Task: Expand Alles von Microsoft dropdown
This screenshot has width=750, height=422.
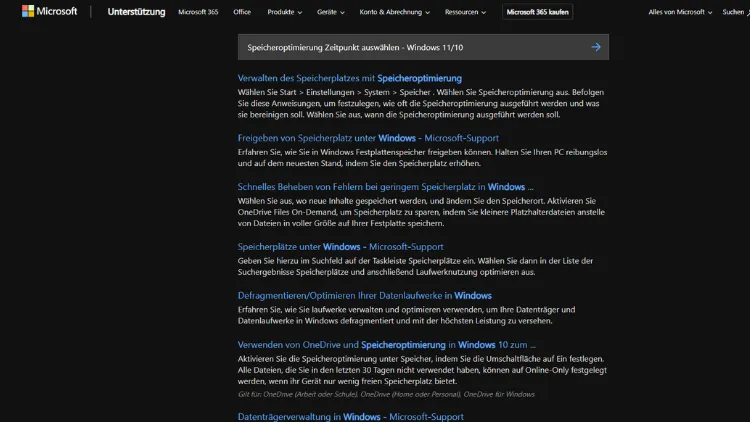Action: pos(680,12)
